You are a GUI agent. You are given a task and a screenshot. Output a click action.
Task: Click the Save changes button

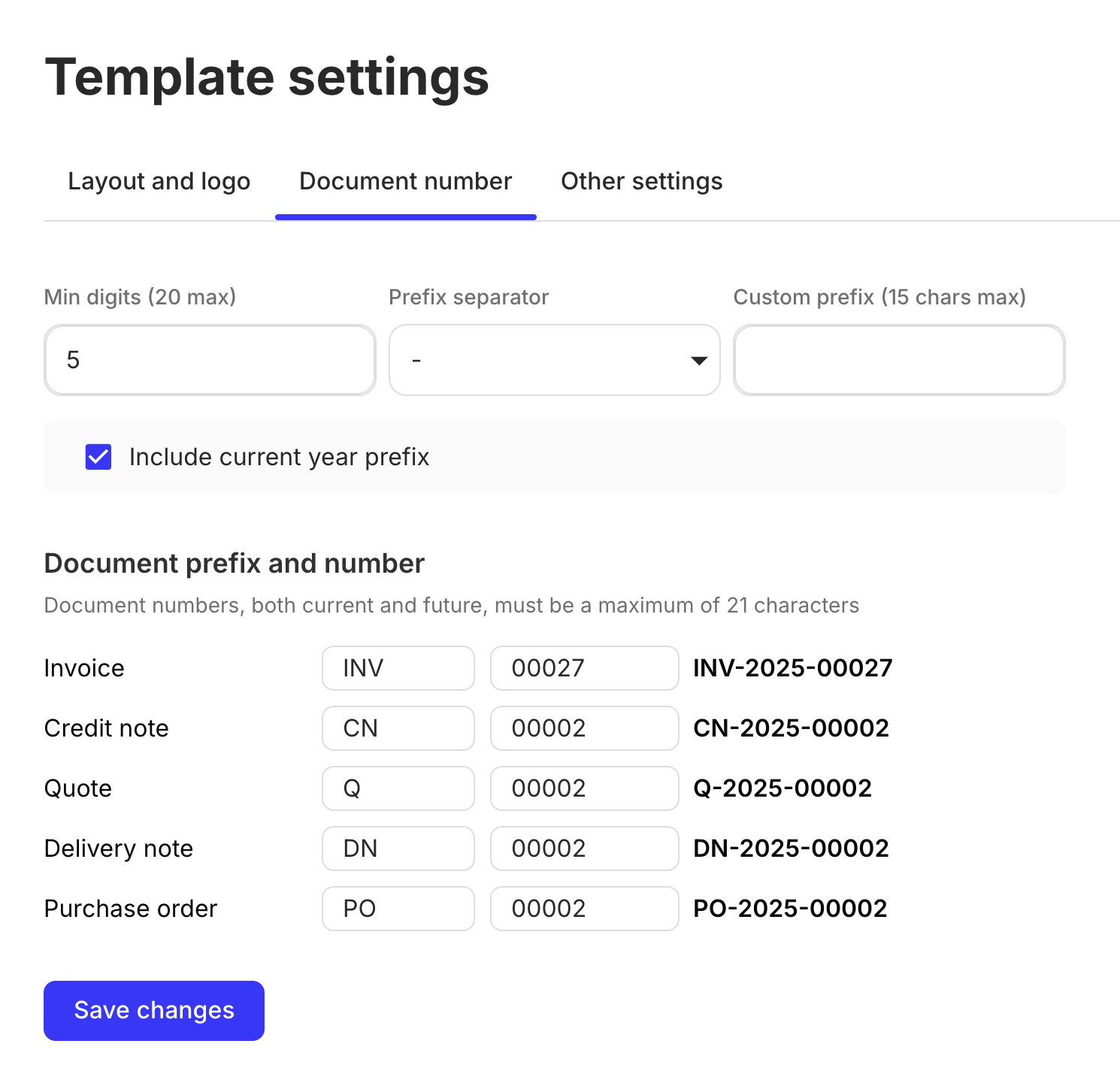(153, 1010)
